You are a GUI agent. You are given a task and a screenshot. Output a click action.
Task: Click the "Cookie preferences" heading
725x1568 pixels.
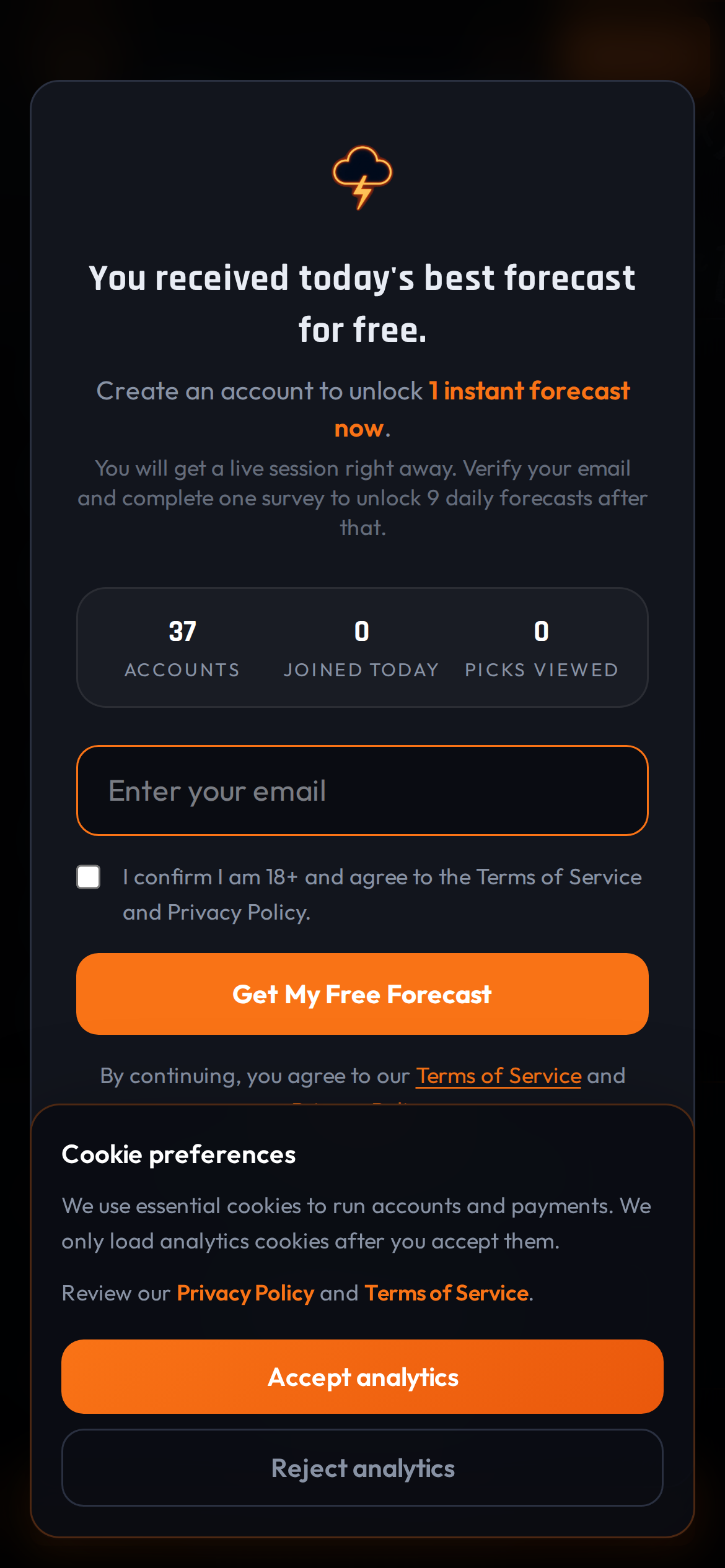(x=178, y=1154)
